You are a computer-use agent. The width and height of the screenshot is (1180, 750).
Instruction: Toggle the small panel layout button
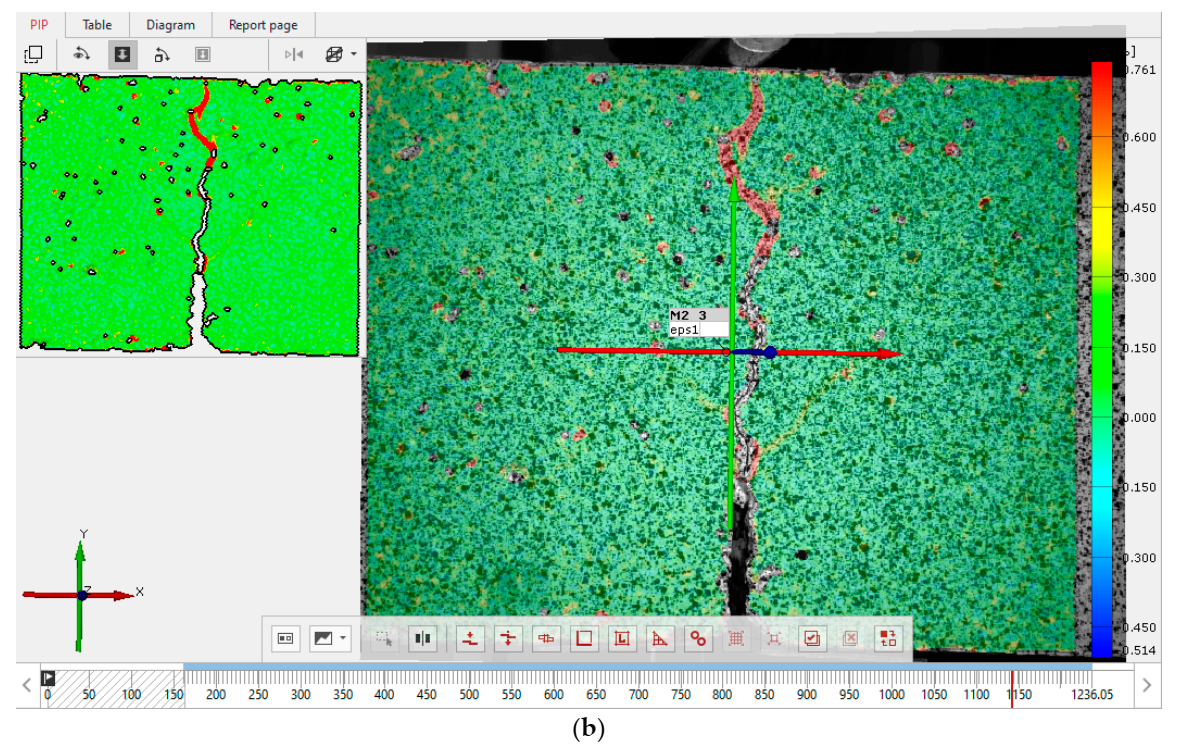click(285, 638)
